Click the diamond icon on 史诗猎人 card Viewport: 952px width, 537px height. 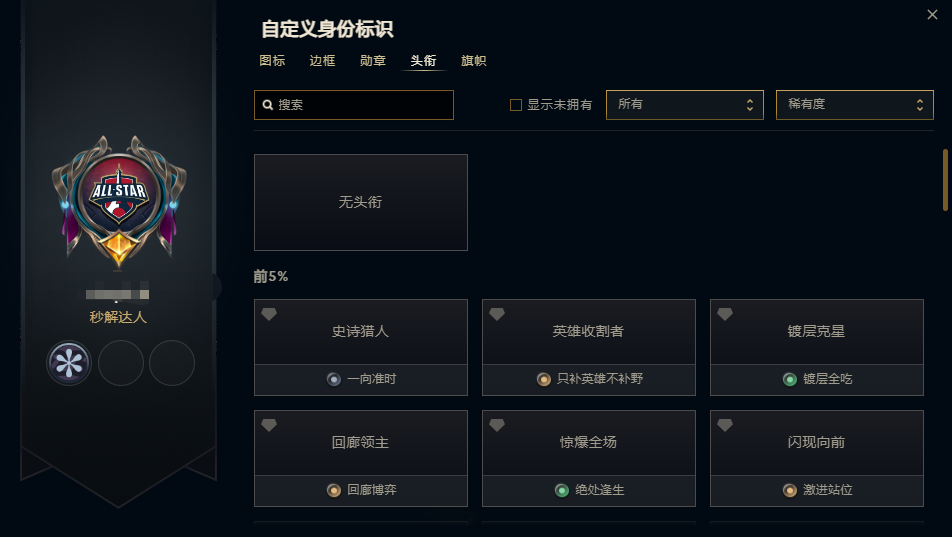(269, 314)
